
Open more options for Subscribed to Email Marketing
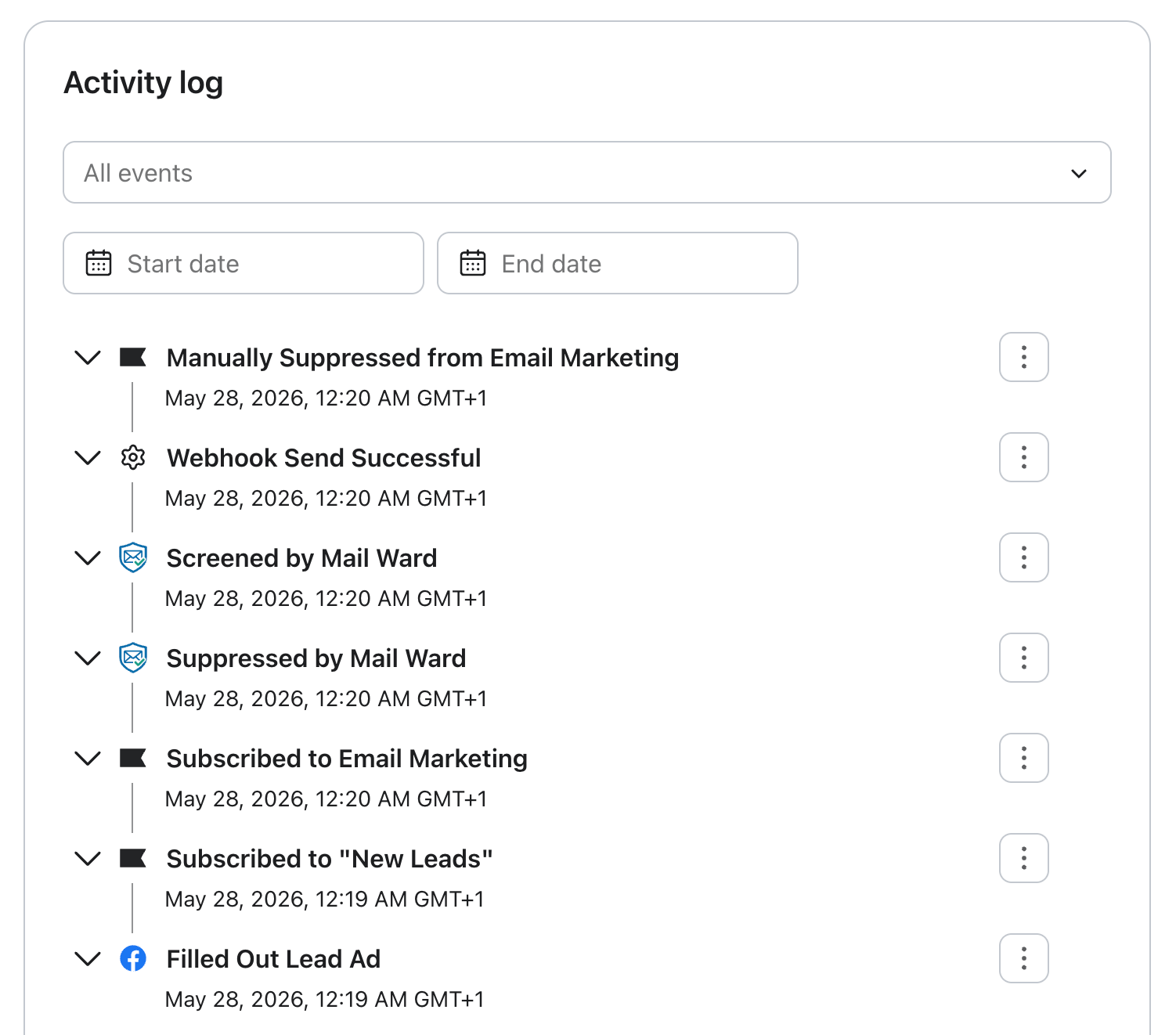click(1024, 758)
